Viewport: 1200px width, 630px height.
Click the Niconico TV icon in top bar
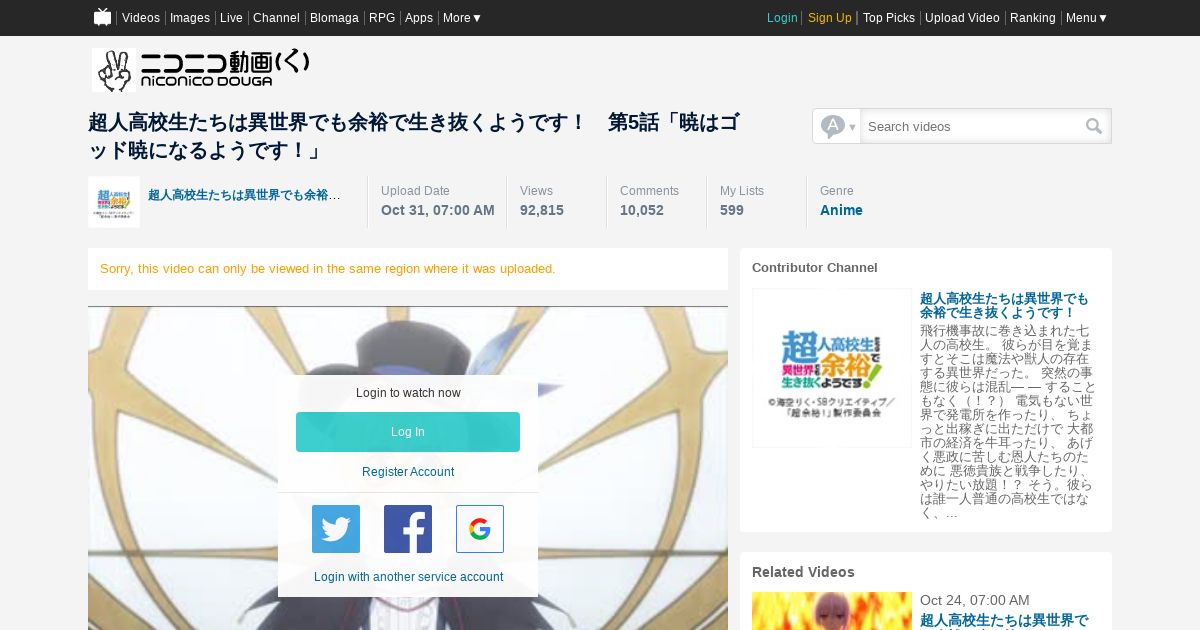click(102, 17)
